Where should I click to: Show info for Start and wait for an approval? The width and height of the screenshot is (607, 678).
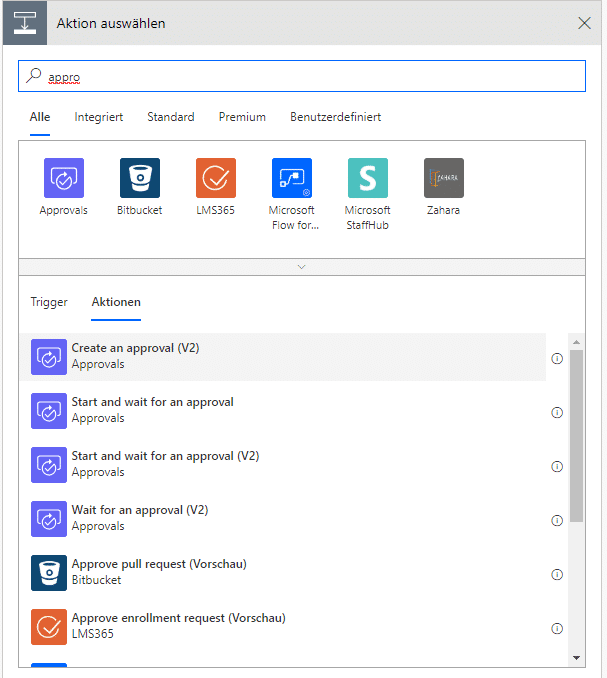pos(557,413)
